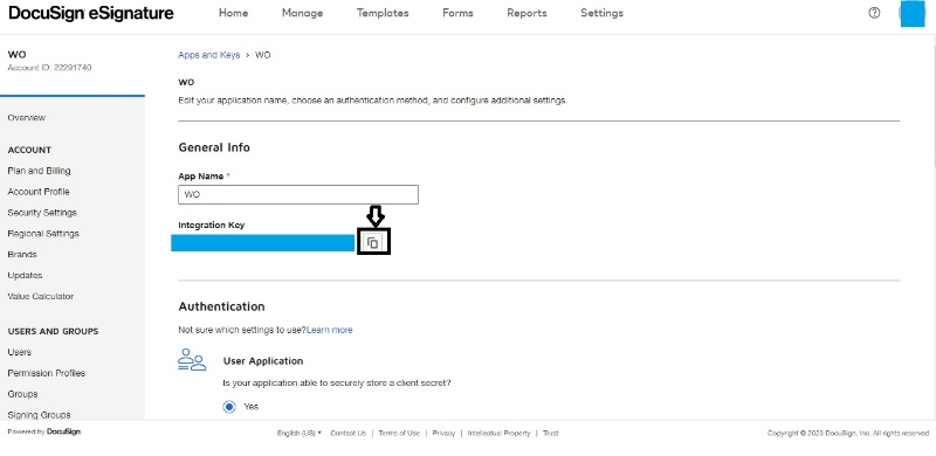936x456 pixels.
Task: Click inside the App Name field
Action: pyautogui.click(x=298, y=195)
